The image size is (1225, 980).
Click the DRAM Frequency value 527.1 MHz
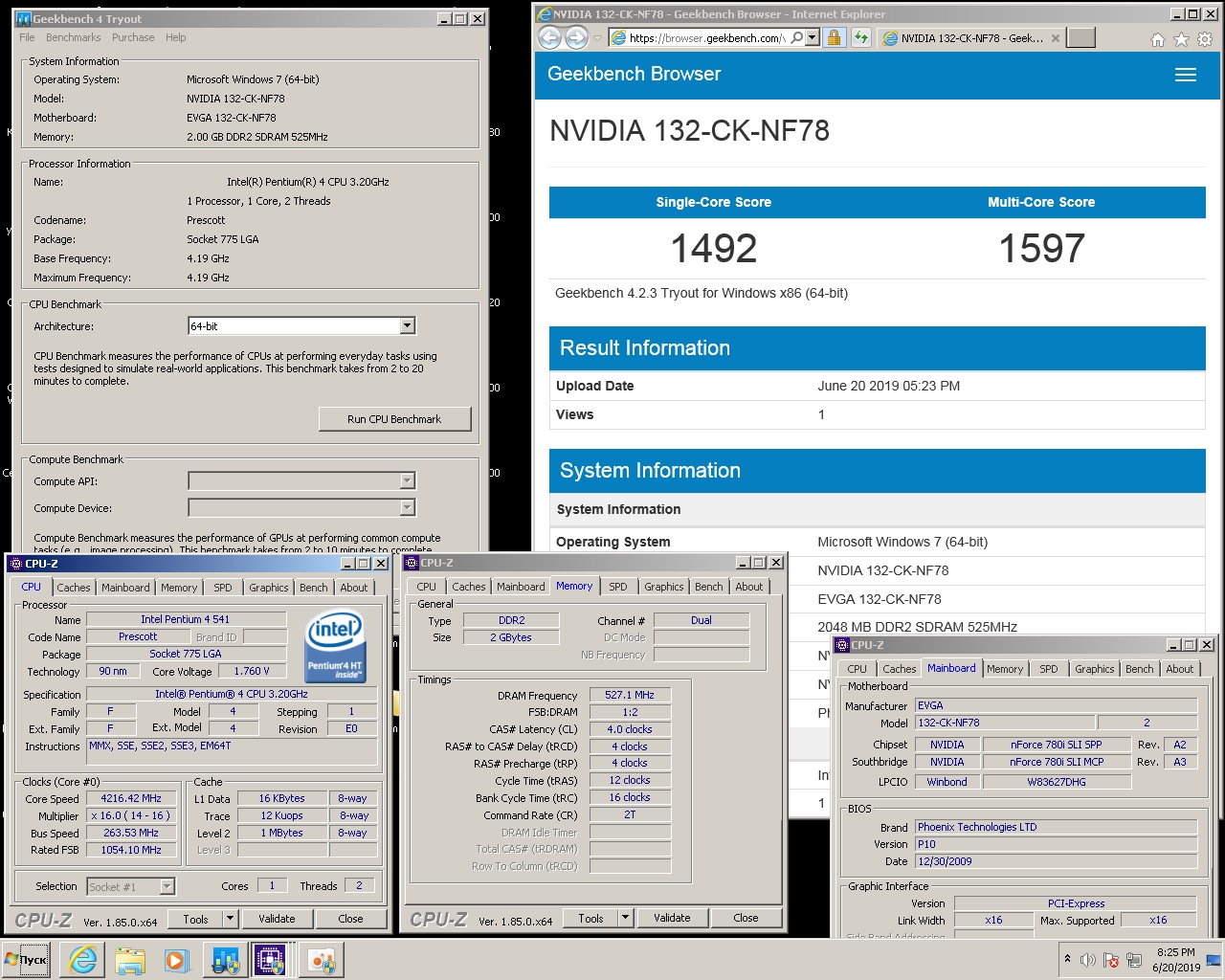(630, 695)
